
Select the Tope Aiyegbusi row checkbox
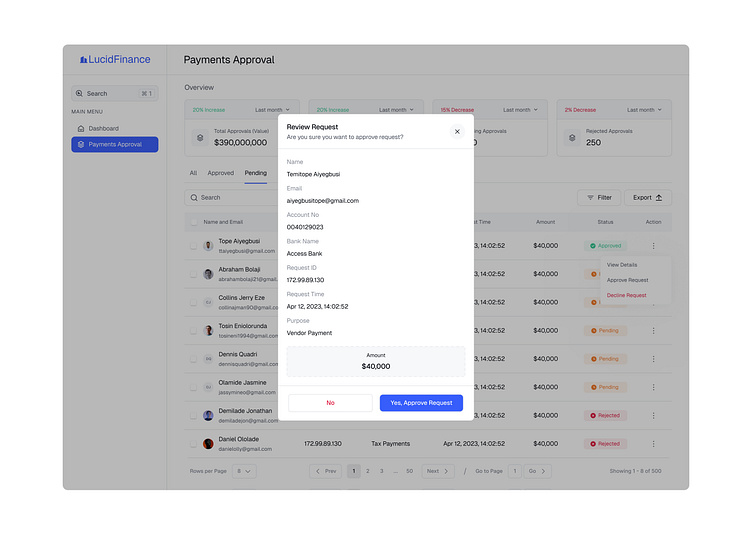pos(193,245)
